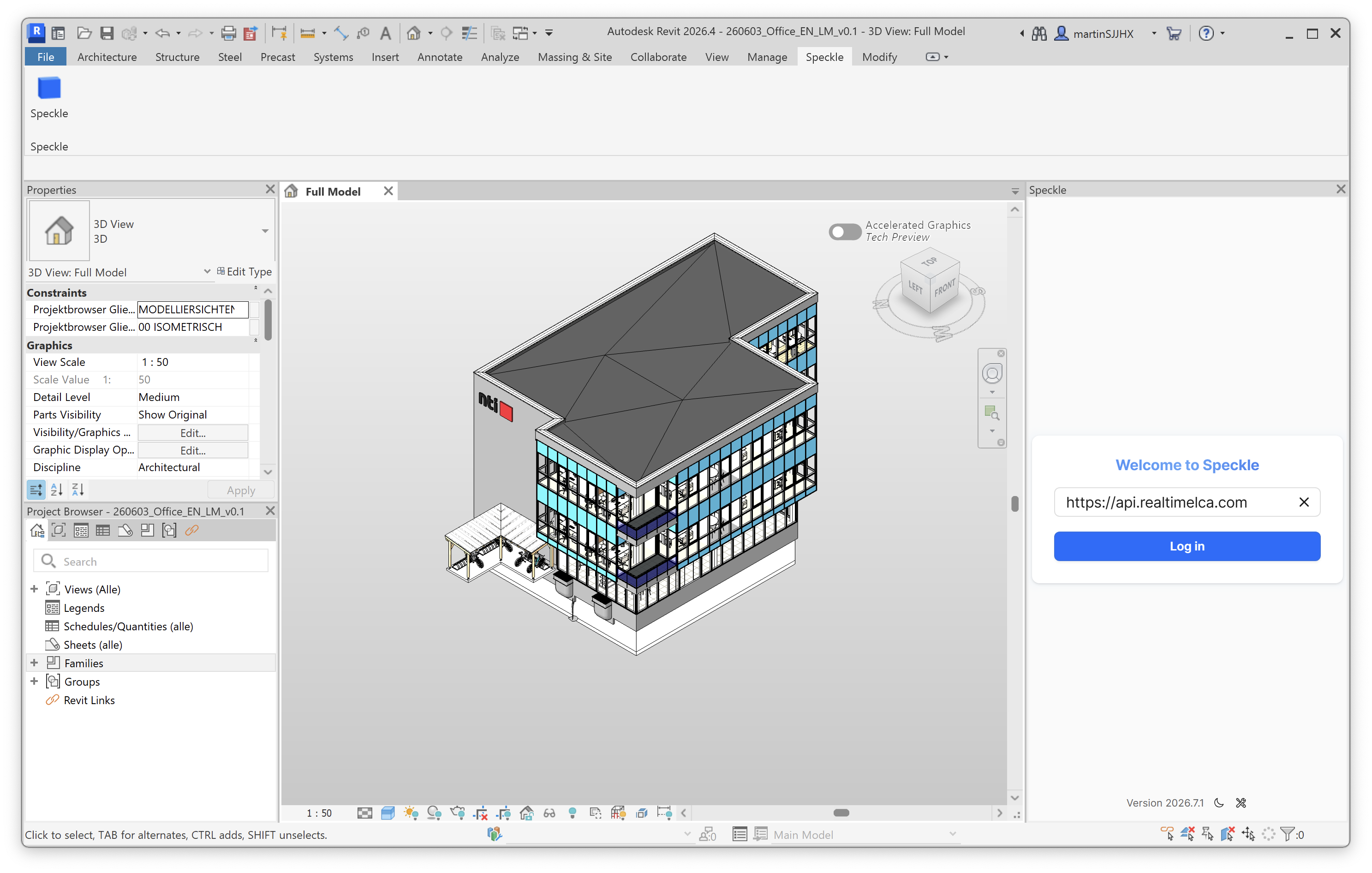
Task: Click the Open folder icon in quick access toolbar
Action: (x=84, y=33)
